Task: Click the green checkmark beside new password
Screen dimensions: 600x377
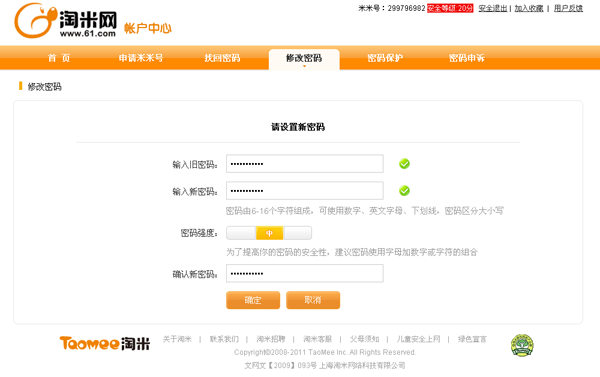Action: [404, 191]
